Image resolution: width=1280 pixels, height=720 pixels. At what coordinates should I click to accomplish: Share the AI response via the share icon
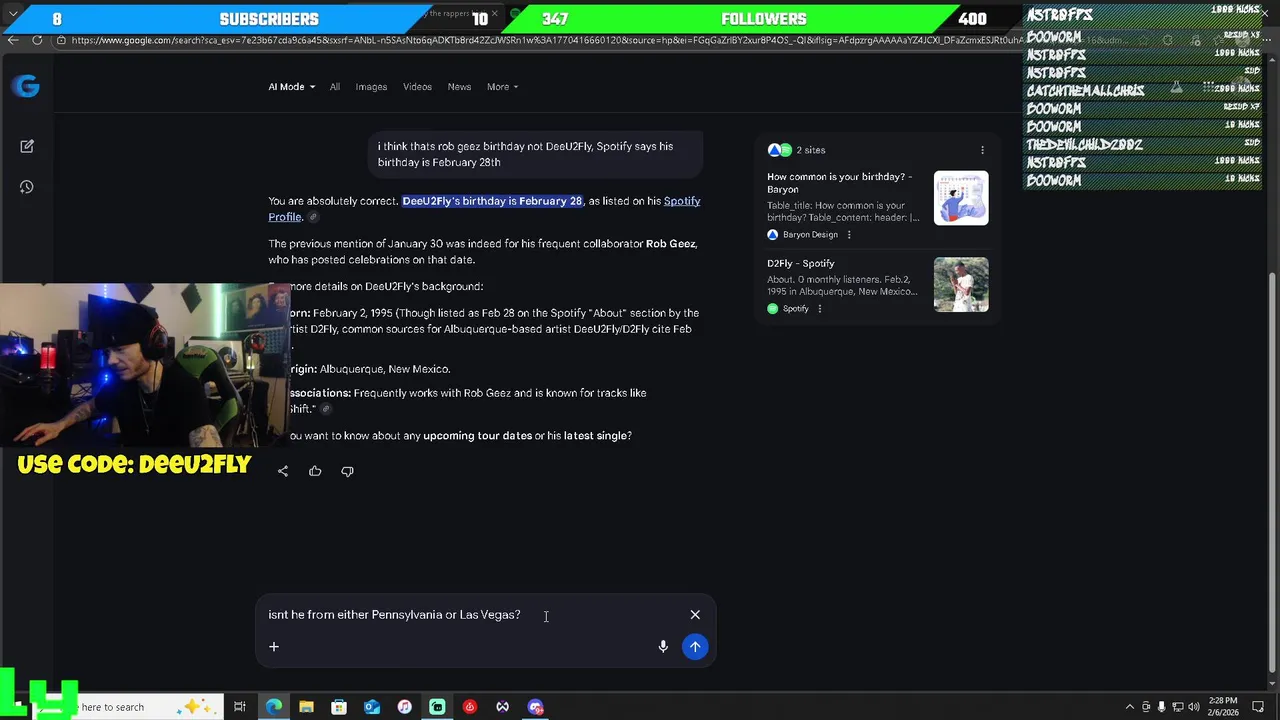(283, 471)
